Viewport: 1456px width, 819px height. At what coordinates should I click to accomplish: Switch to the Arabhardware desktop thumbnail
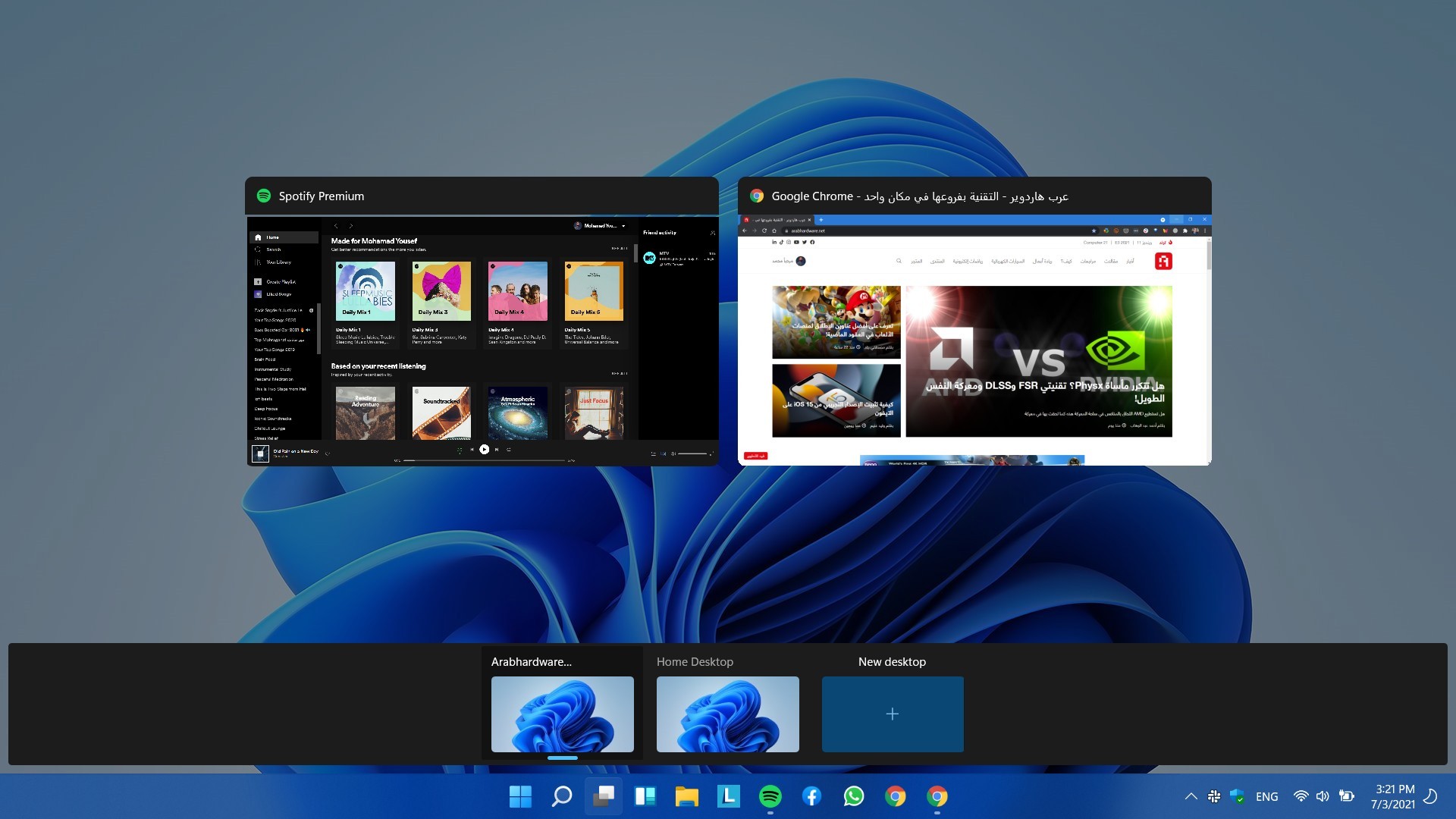[x=563, y=714]
